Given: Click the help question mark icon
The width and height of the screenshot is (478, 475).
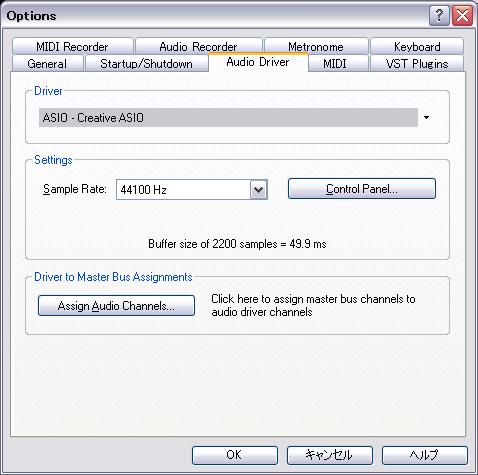Looking at the screenshot, I should click(x=439, y=15).
